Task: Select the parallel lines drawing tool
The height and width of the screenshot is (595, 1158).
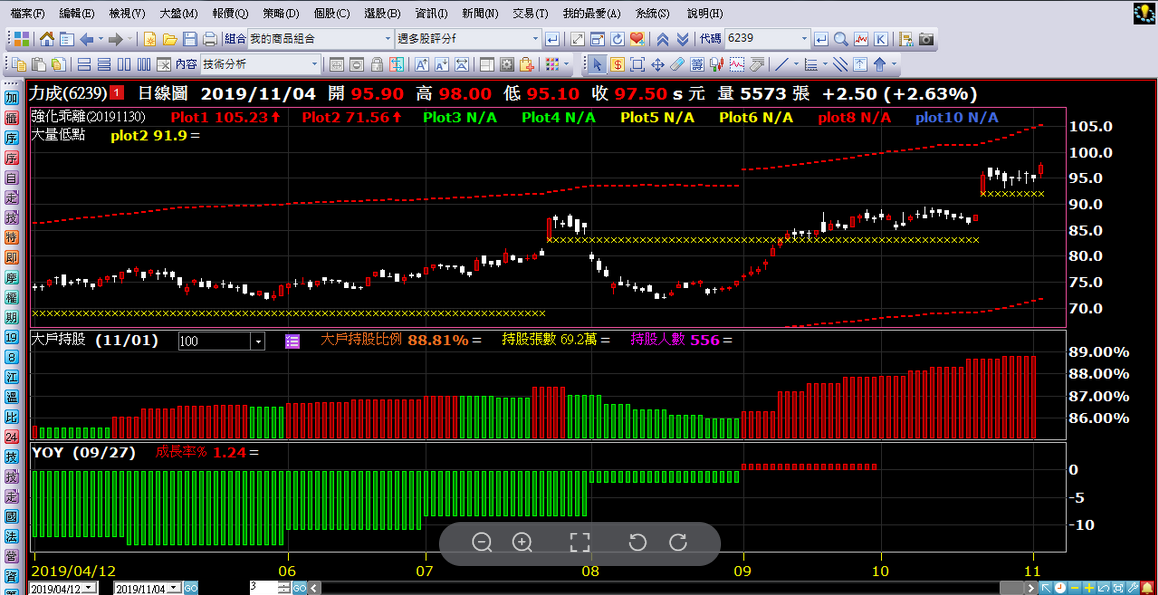Action: (x=840, y=64)
